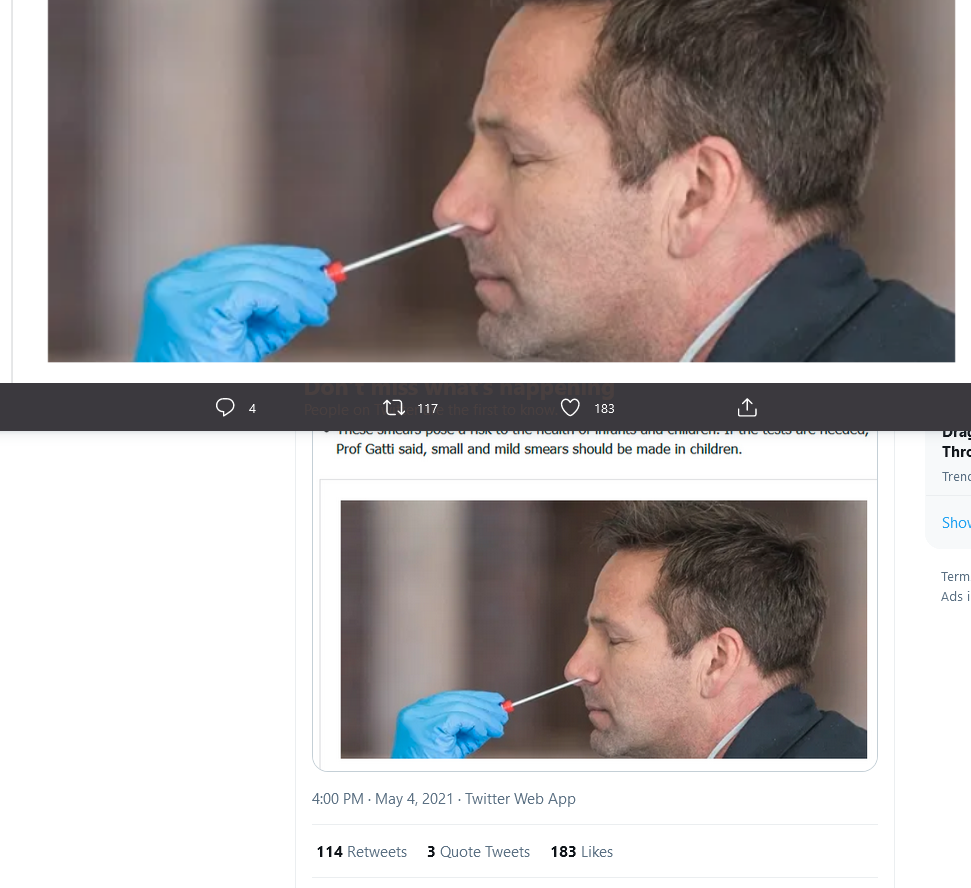View the 114 Retweets list
The width and height of the screenshot is (971, 888).
point(362,852)
